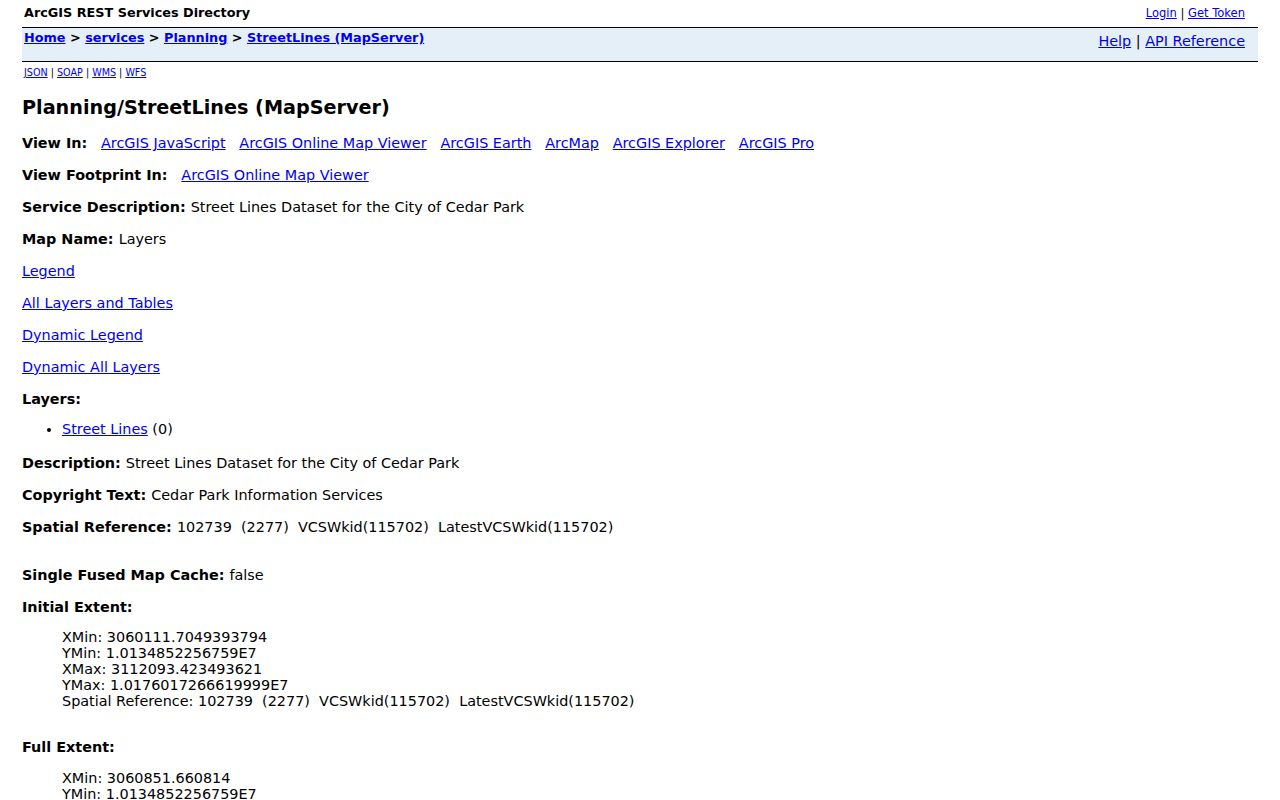Open Dynamic All Layers link
1280x800 pixels.
91,367
